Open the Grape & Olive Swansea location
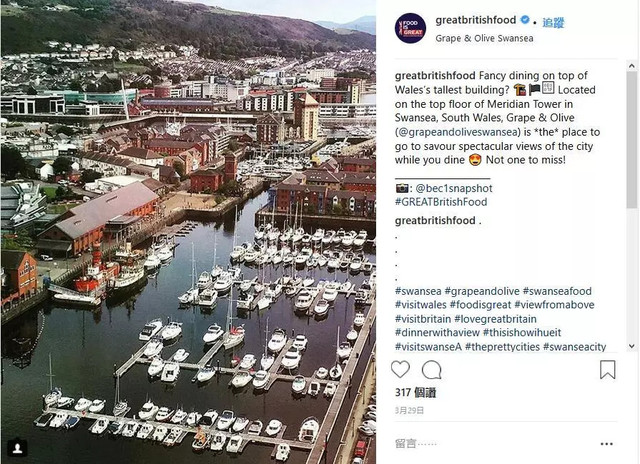The image size is (640, 464). [x=484, y=38]
